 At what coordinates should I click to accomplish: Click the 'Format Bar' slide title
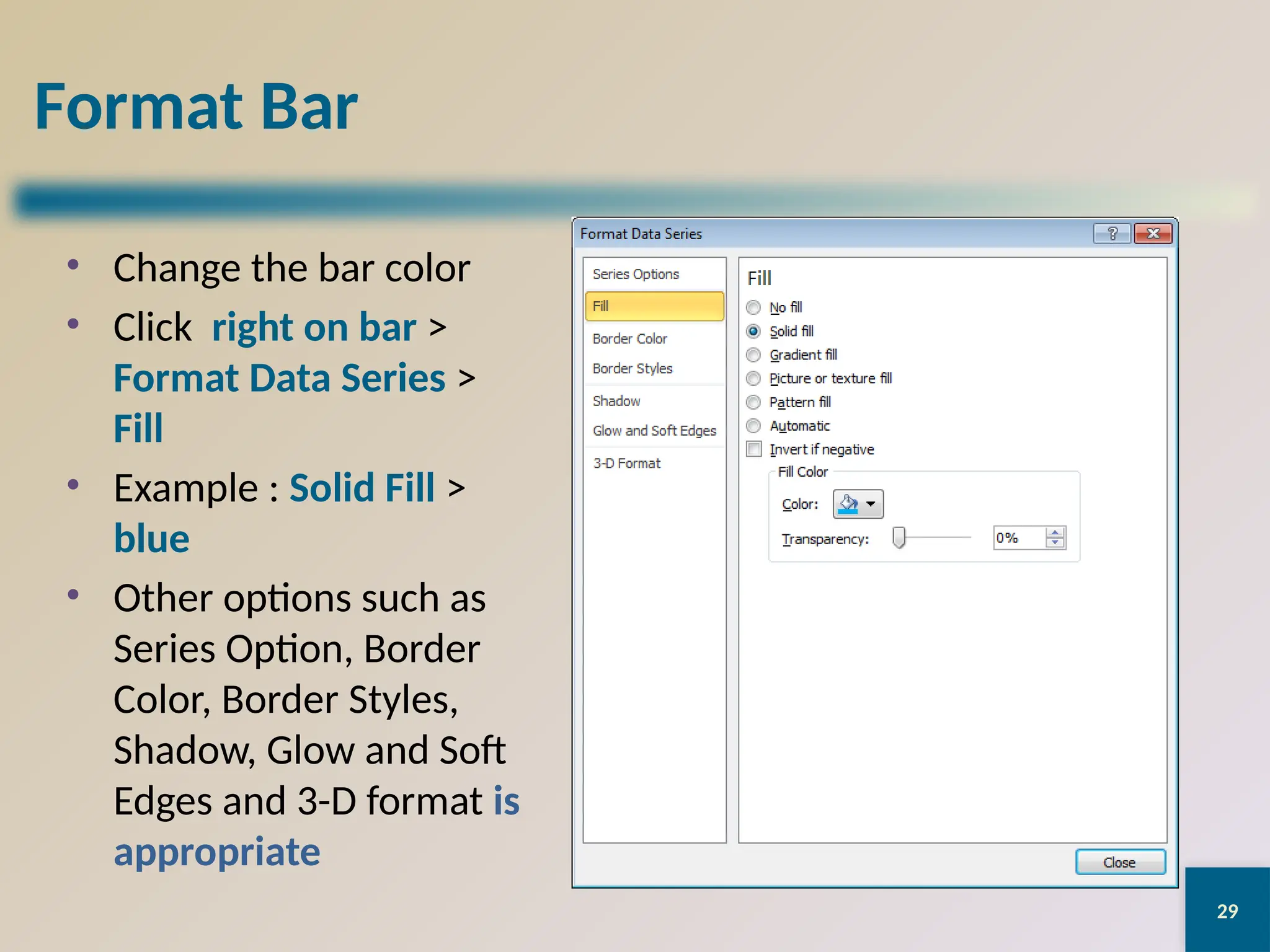(196, 107)
